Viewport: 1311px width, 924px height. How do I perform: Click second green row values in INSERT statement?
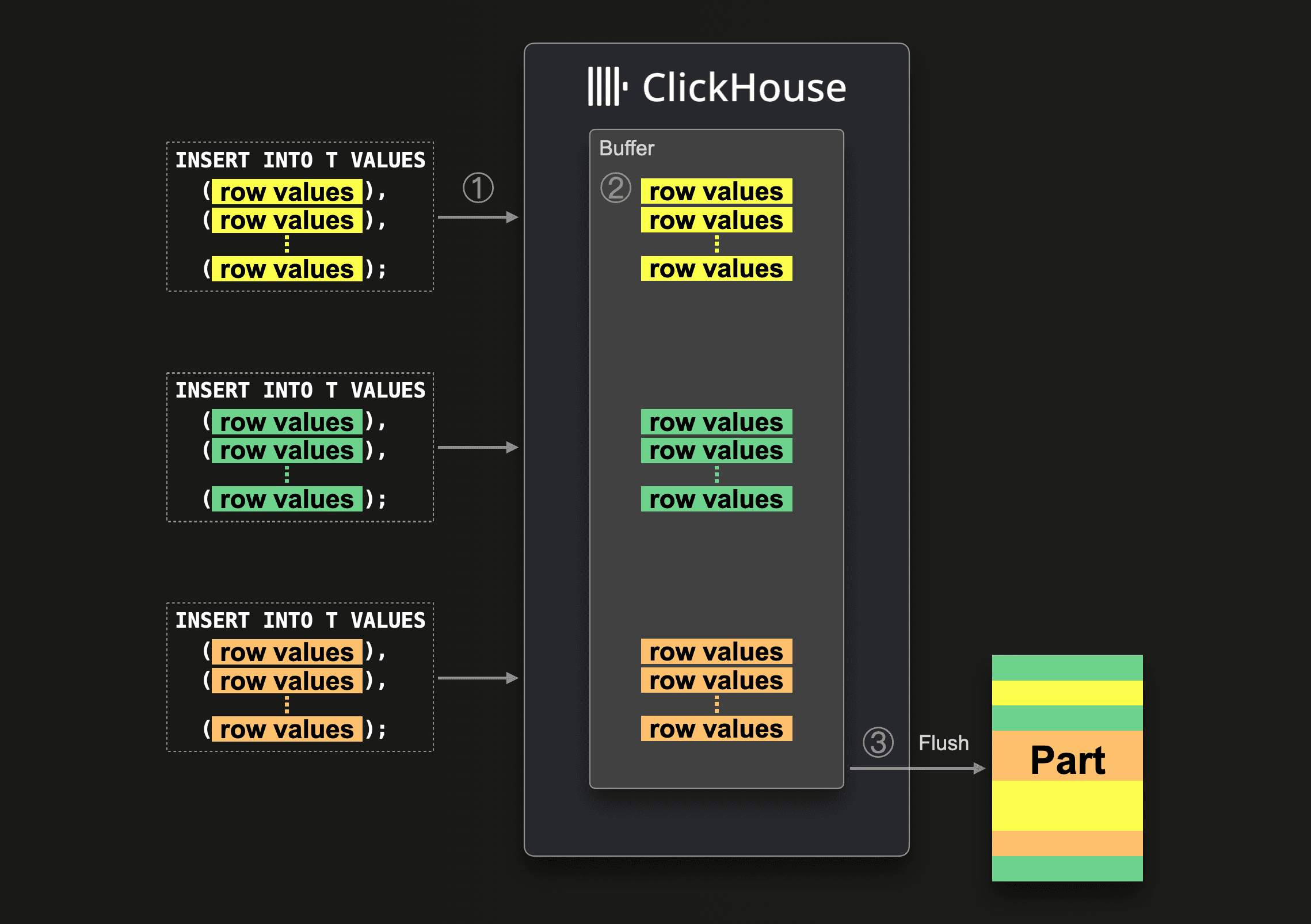pyautogui.click(x=287, y=450)
